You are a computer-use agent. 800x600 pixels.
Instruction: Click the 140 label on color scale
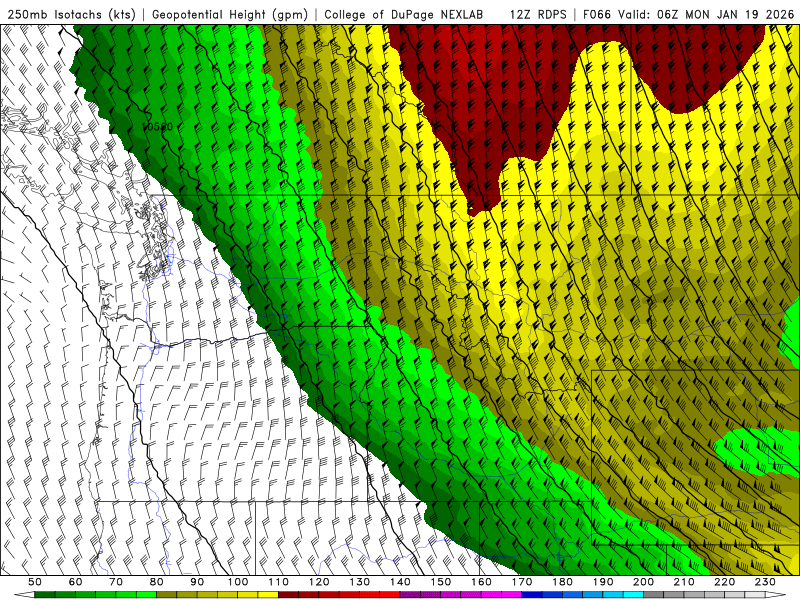[x=401, y=582]
